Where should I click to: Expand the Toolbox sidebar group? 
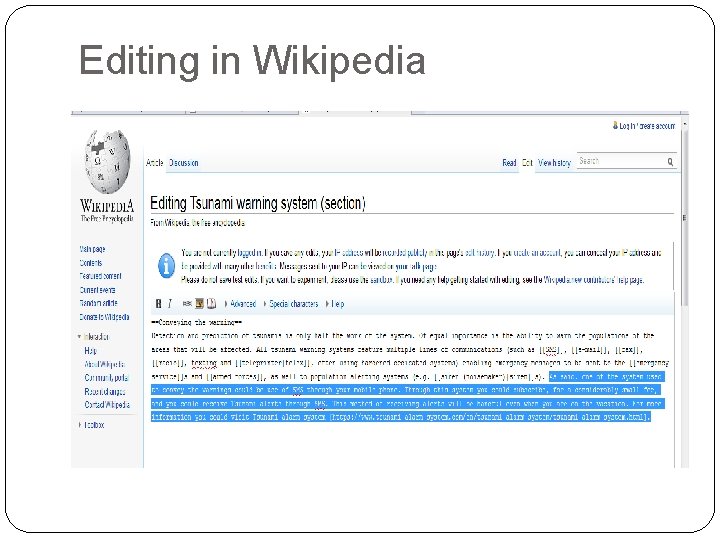(92, 425)
